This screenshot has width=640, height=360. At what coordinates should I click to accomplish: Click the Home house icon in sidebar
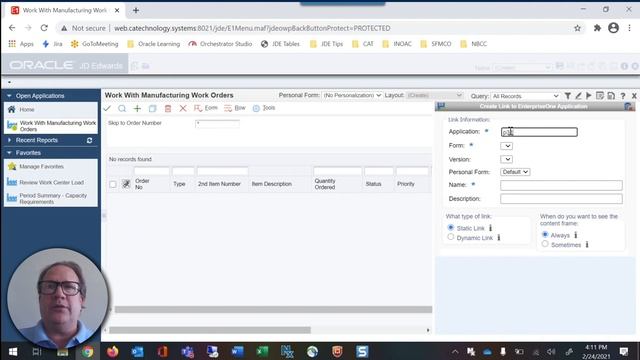click(11, 109)
